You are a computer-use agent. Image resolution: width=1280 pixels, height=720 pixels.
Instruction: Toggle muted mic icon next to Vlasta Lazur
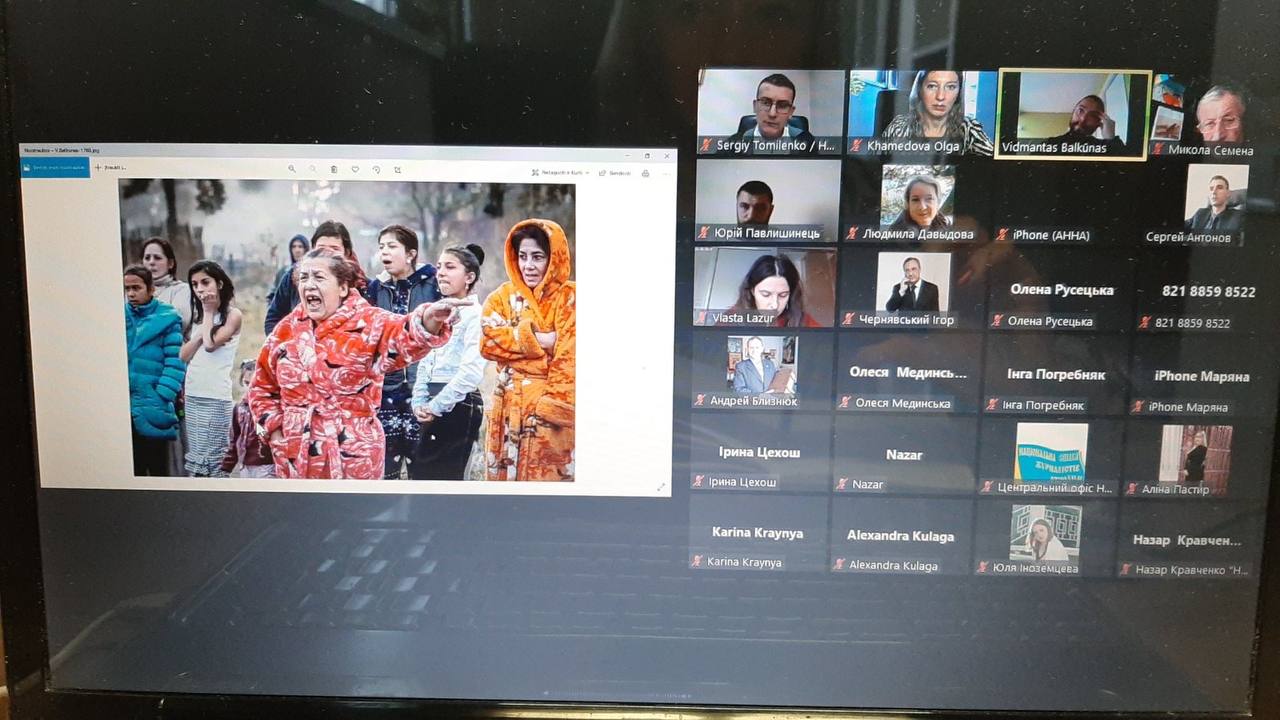point(703,319)
